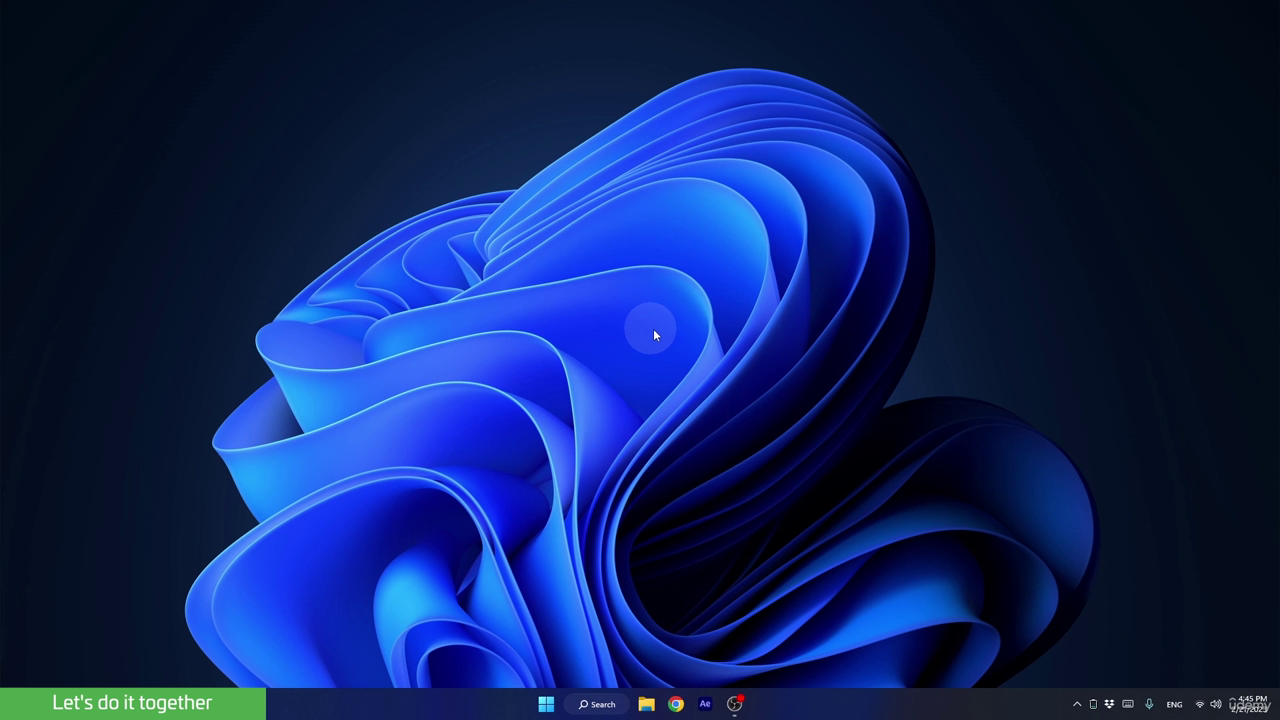Launch Google Chrome from the taskbar
The width and height of the screenshot is (1280, 720).
[676, 704]
